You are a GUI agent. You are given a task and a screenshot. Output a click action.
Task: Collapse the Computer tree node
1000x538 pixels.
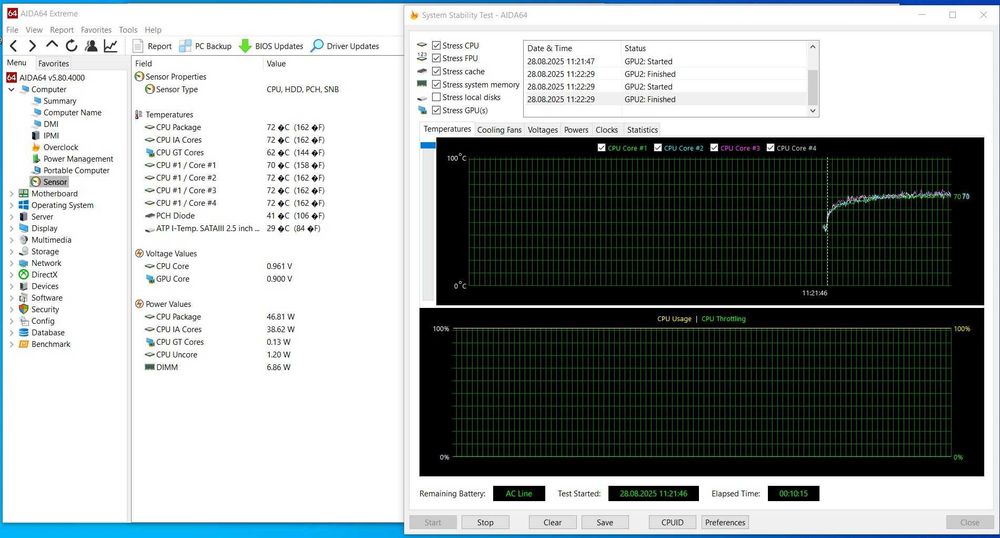[x=11, y=89]
